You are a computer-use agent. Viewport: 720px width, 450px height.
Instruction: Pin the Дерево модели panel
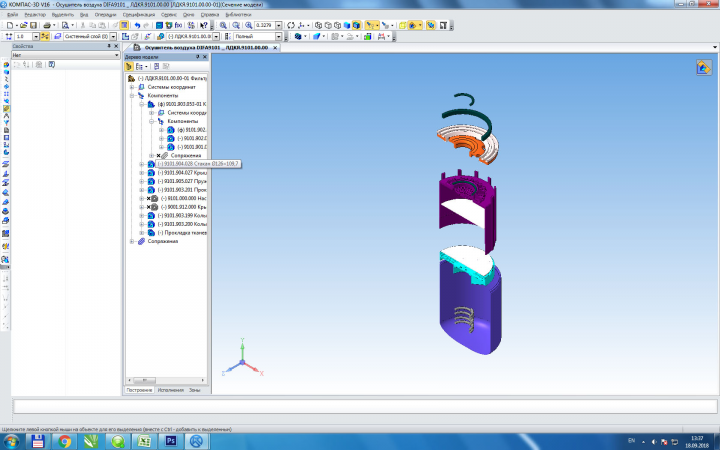coord(198,57)
